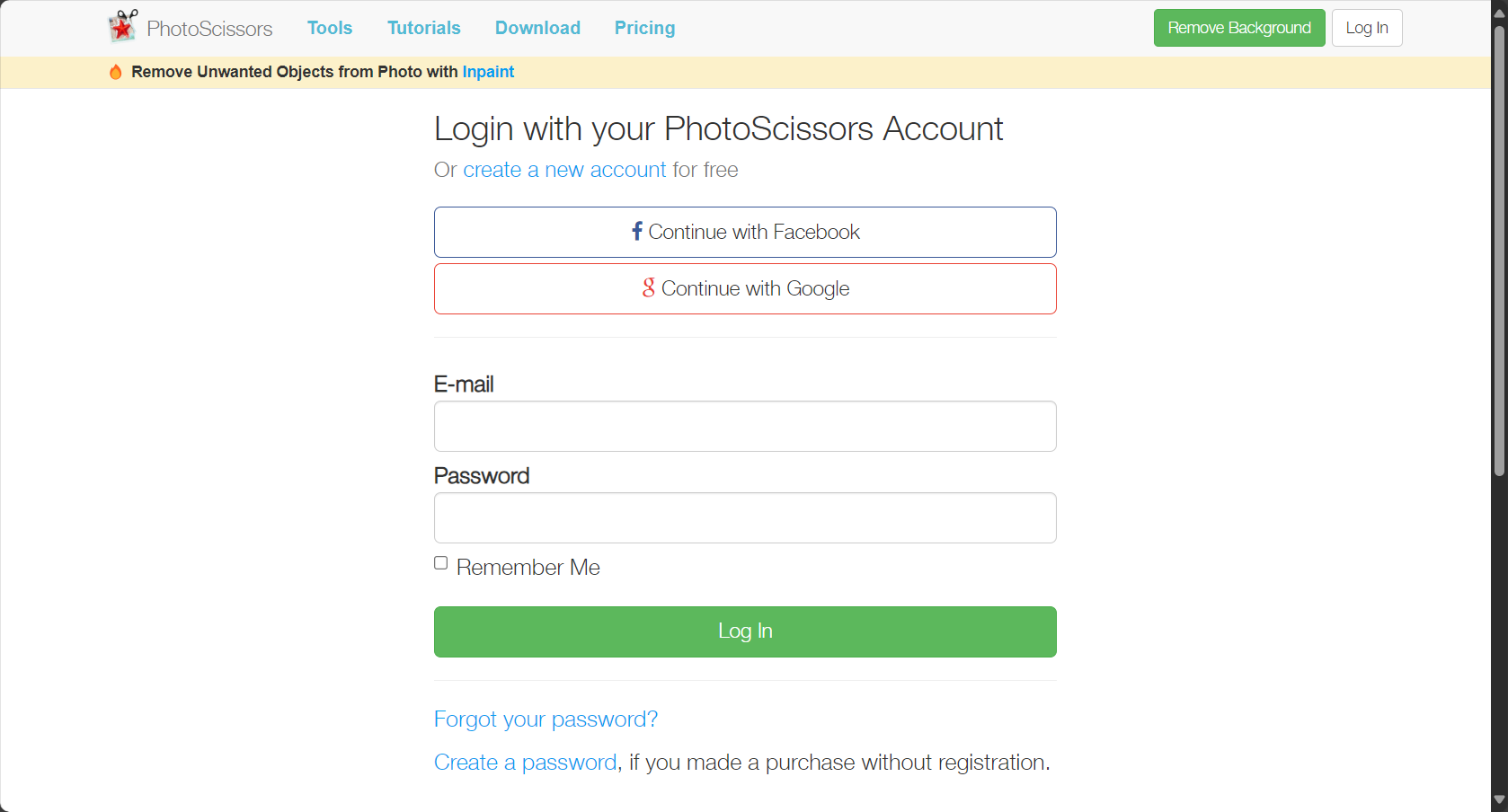Focus the E-mail input field
The height and width of the screenshot is (812, 1508).
(x=745, y=426)
